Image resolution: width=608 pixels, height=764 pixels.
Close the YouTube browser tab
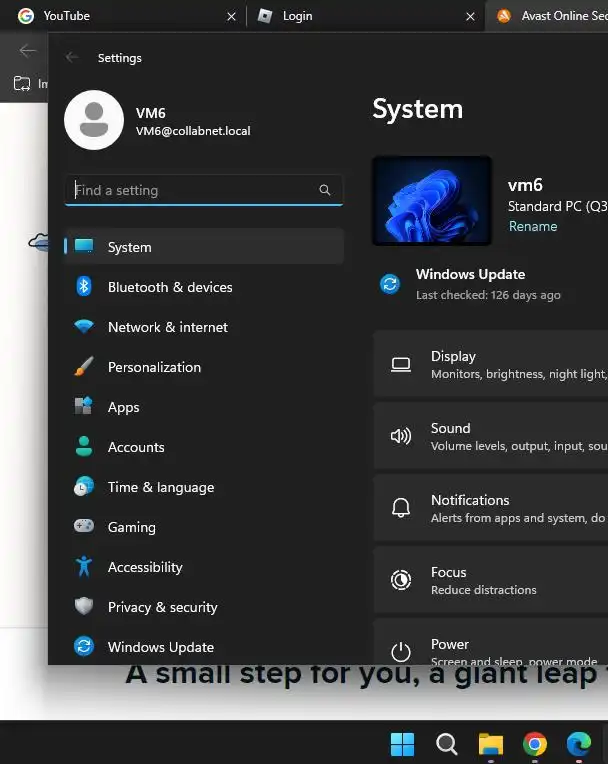pyautogui.click(x=231, y=17)
